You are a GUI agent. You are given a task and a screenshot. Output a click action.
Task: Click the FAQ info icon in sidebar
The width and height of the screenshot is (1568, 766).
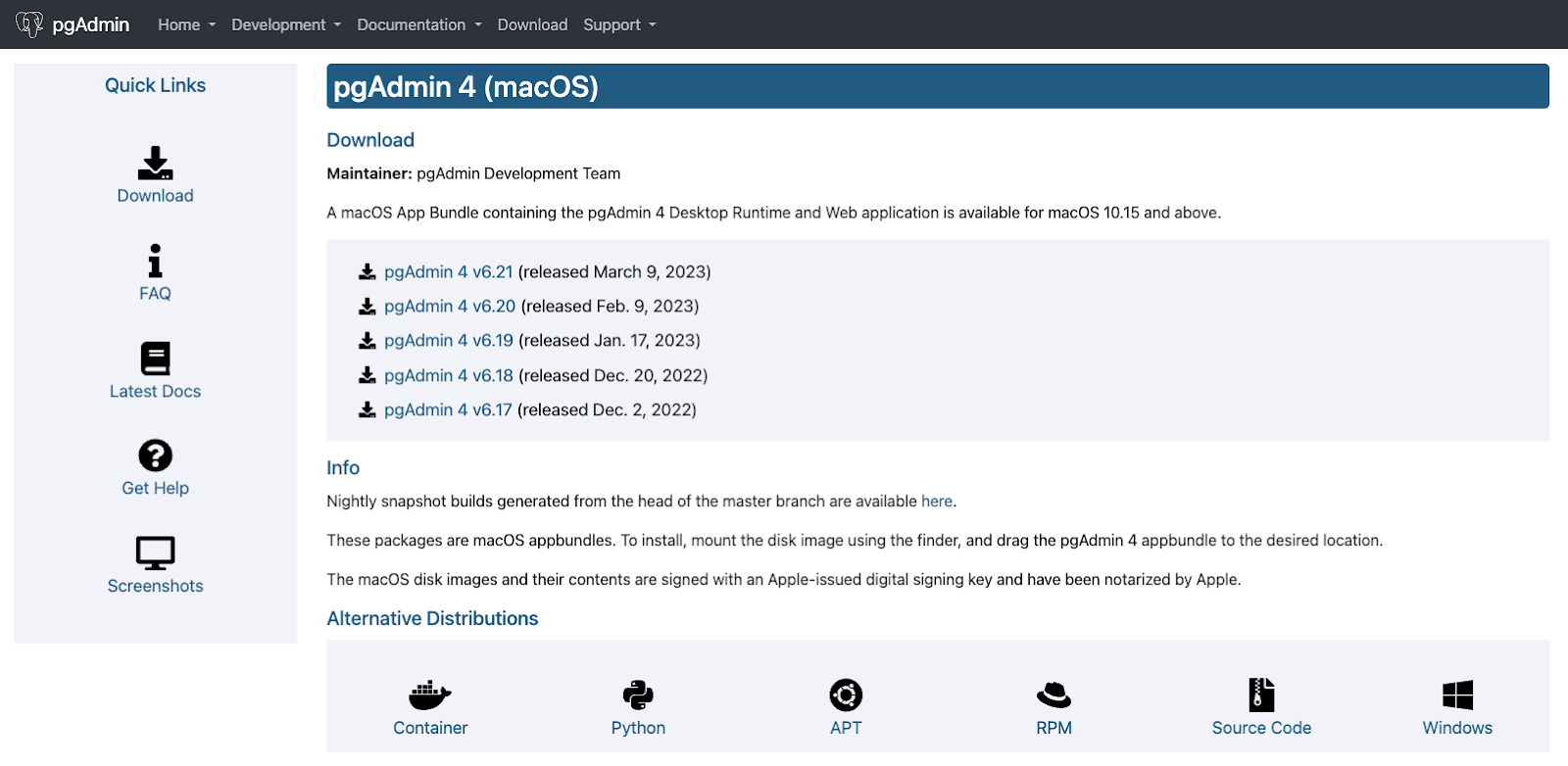[x=155, y=261]
